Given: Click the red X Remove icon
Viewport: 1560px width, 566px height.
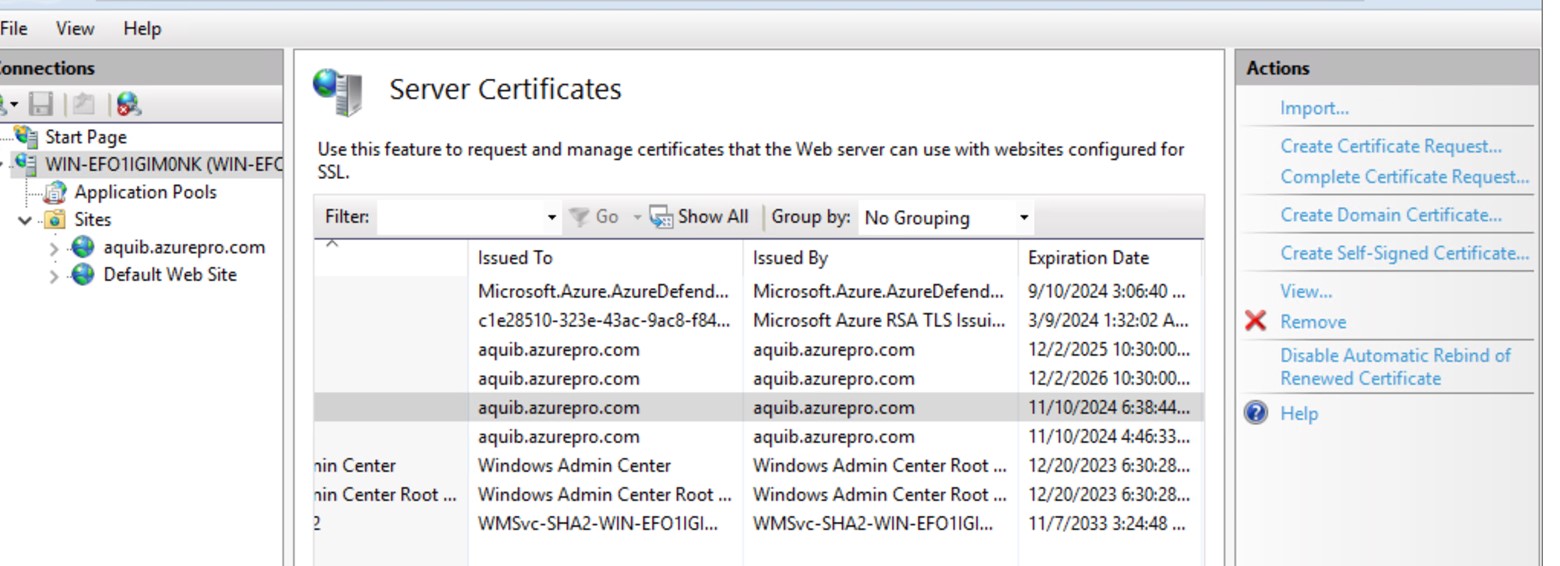Looking at the screenshot, I should (x=1256, y=321).
